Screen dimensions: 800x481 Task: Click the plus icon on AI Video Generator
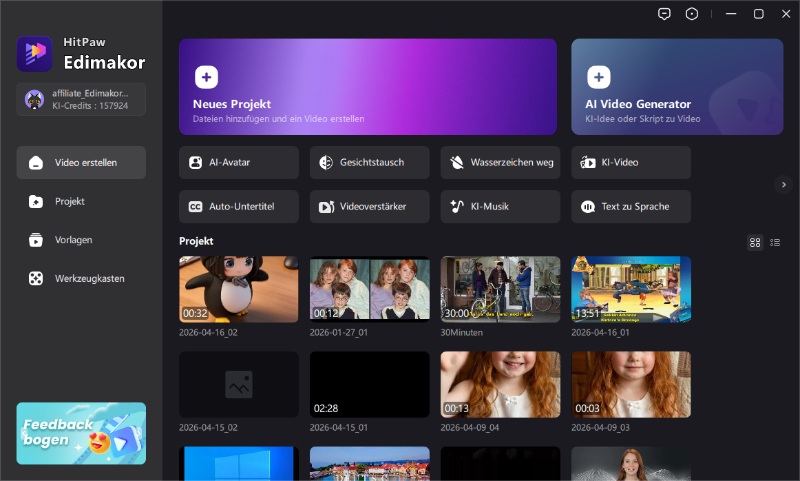(x=598, y=77)
